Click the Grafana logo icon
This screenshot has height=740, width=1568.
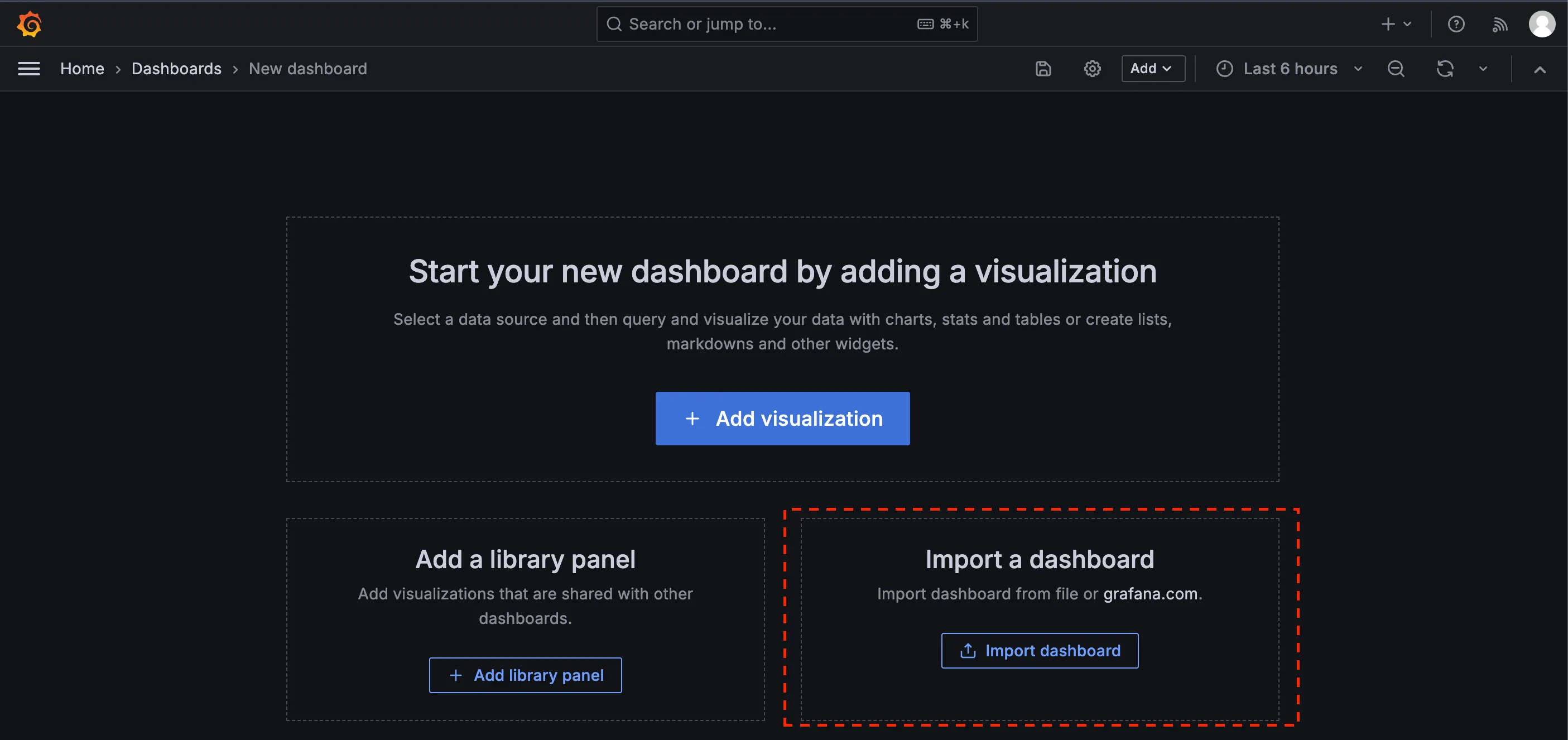pyautogui.click(x=29, y=25)
